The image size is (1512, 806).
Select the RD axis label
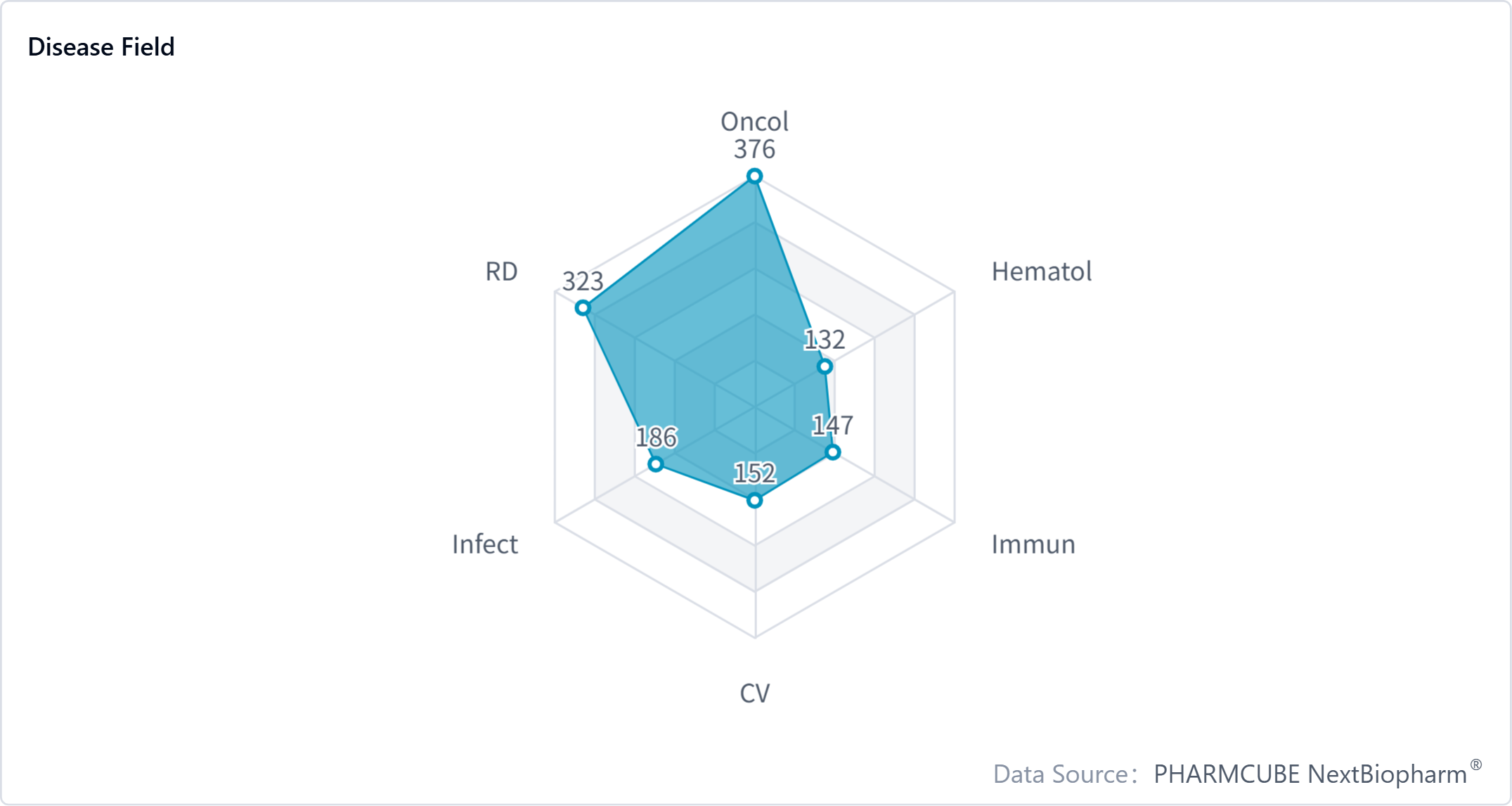(501, 271)
